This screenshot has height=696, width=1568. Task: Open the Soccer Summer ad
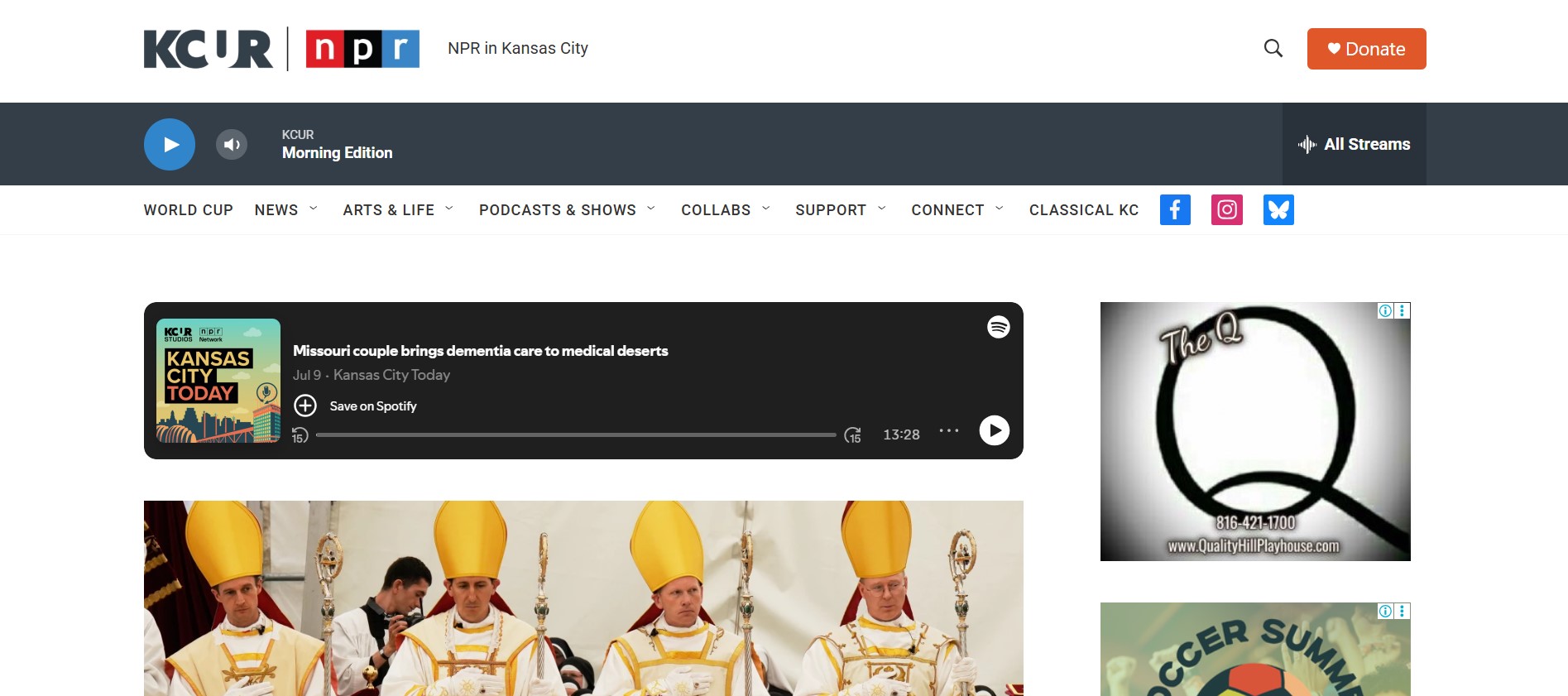click(x=1255, y=650)
